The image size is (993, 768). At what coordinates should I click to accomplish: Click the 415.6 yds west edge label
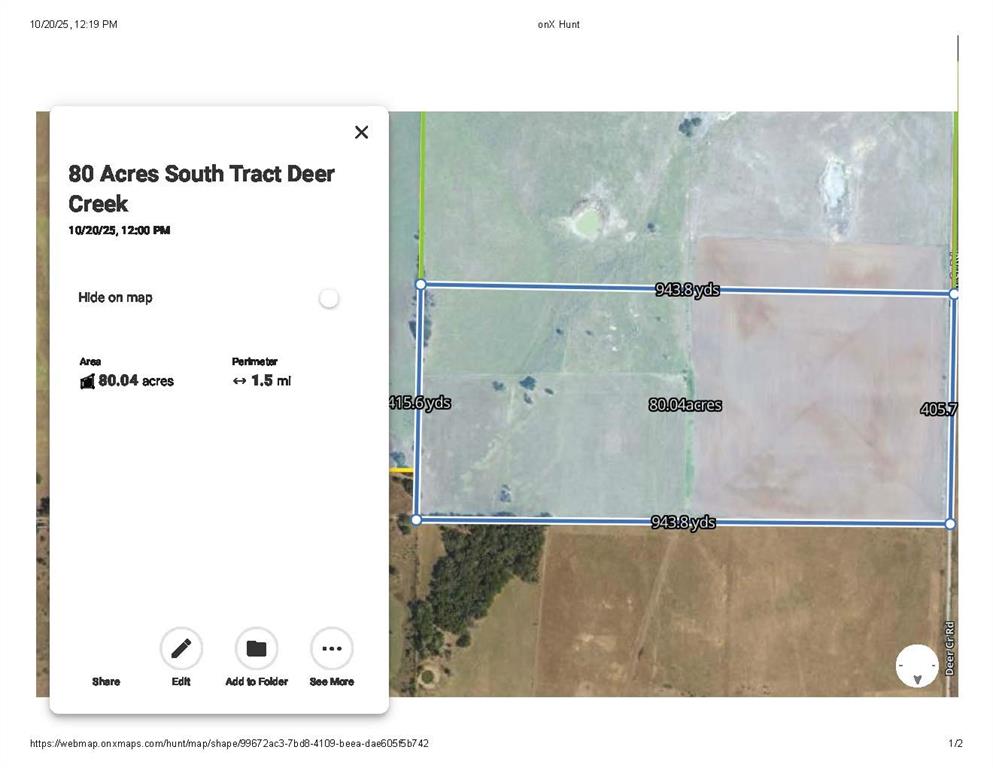coord(420,403)
